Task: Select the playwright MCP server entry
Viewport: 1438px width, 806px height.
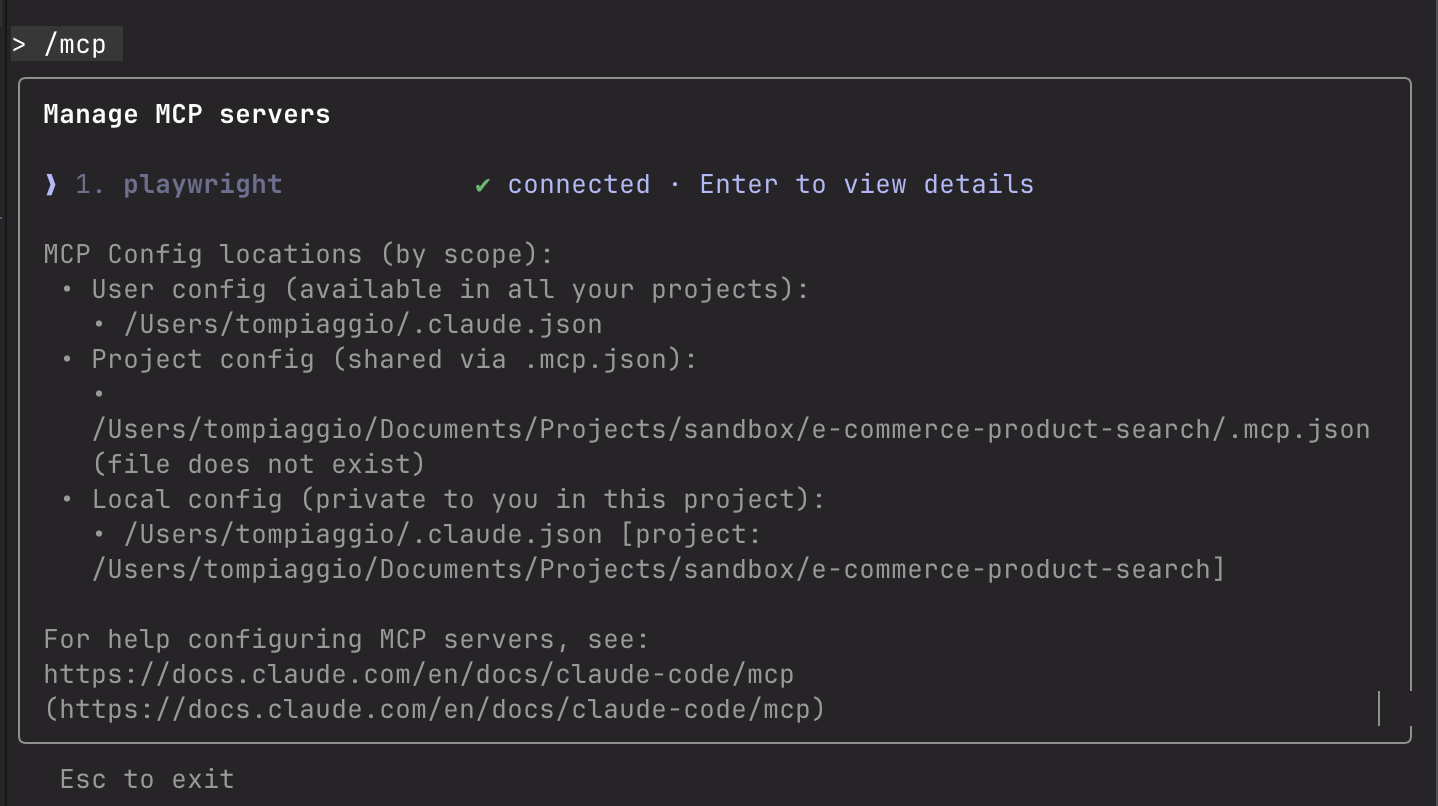Action: click(x=203, y=185)
